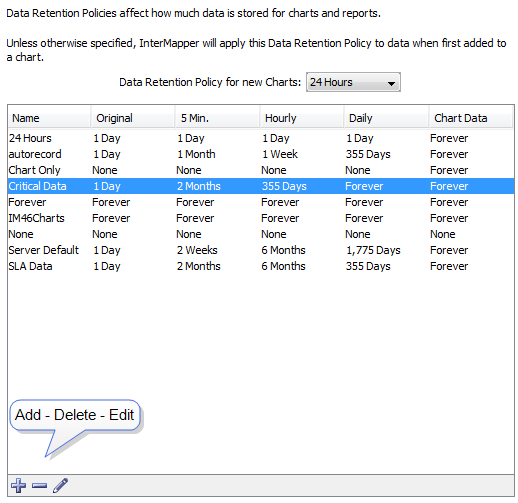Select the None policy row
Image resolution: width=518 pixels, height=503 pixels.
[261, 234]
